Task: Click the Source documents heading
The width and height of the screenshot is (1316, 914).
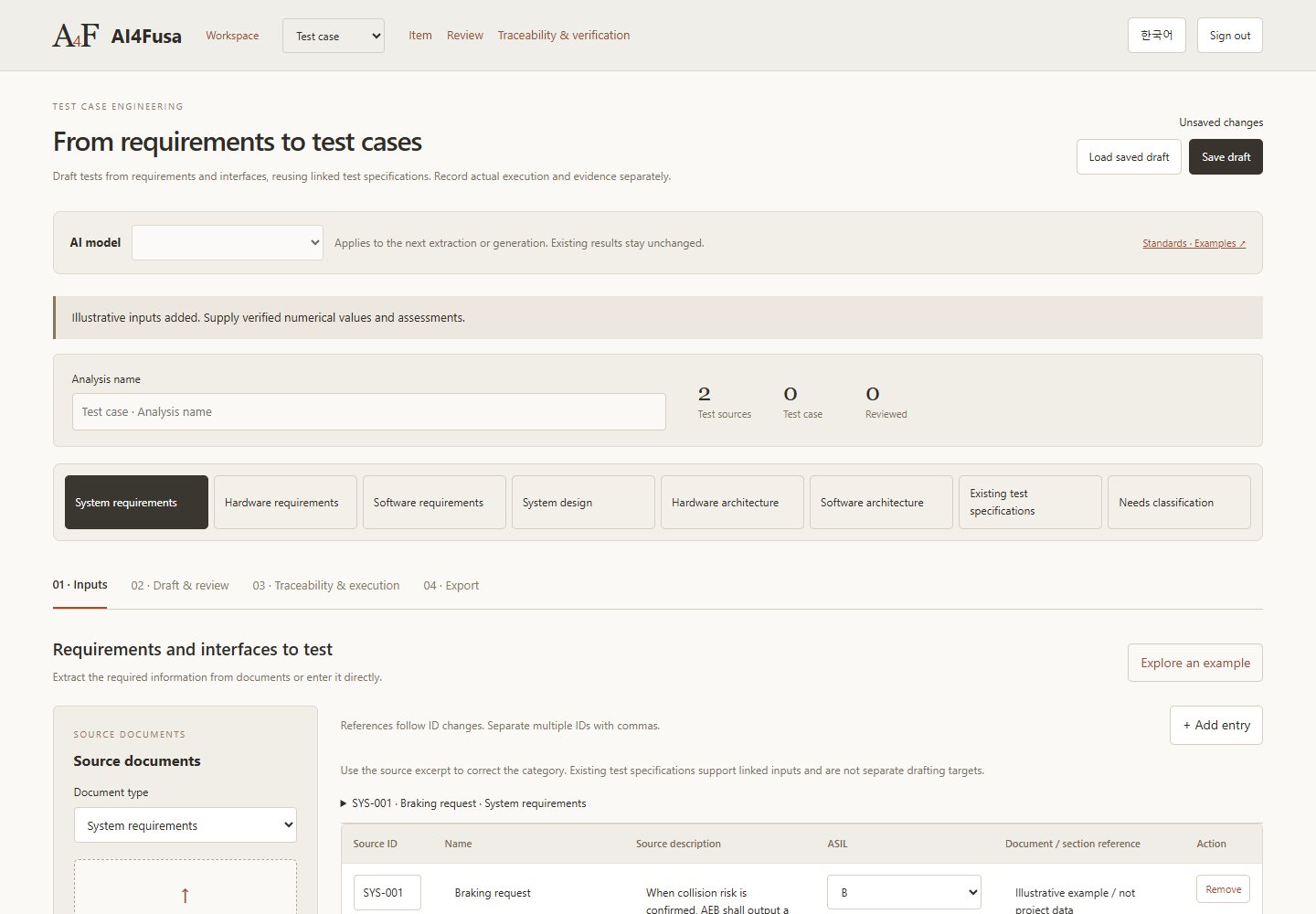Action: [x=137, y=760]
